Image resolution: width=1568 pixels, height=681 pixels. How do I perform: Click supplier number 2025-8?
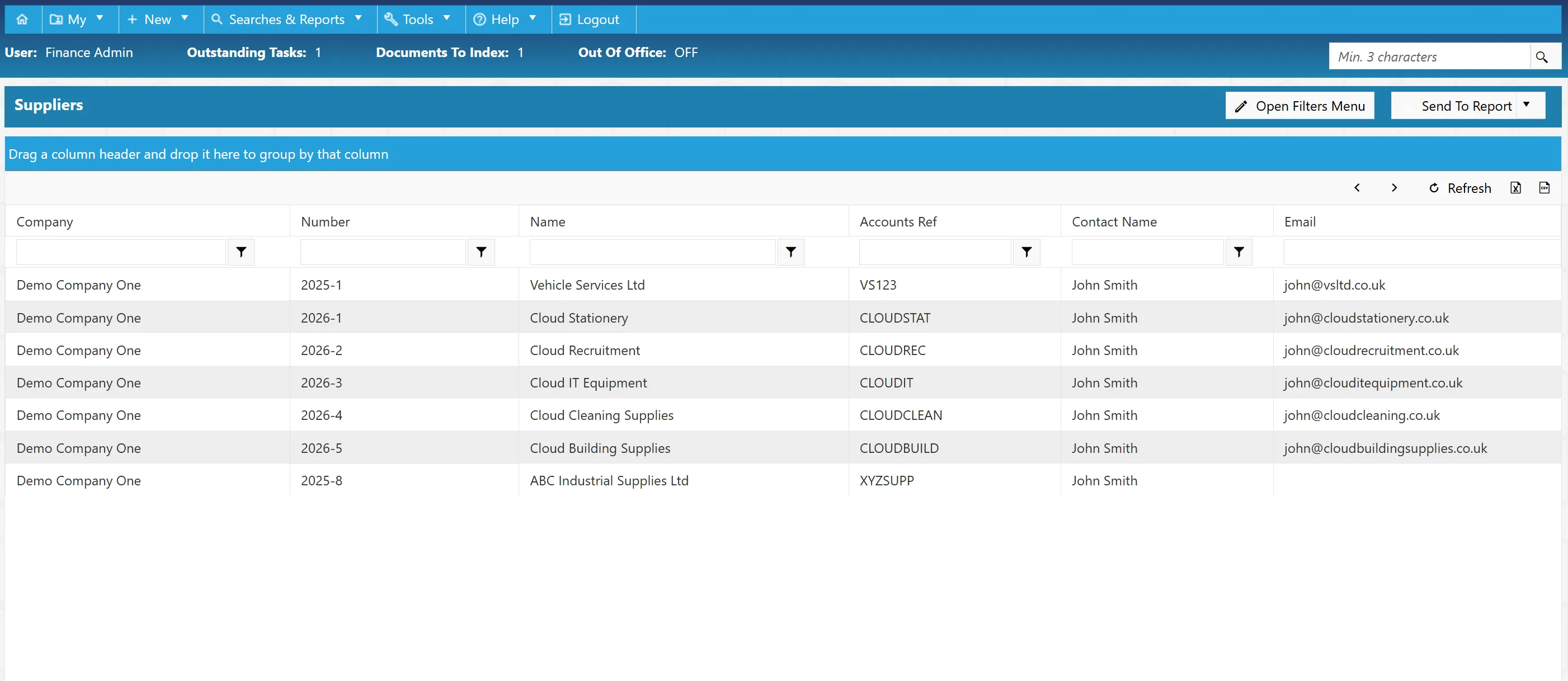[321, 480]
